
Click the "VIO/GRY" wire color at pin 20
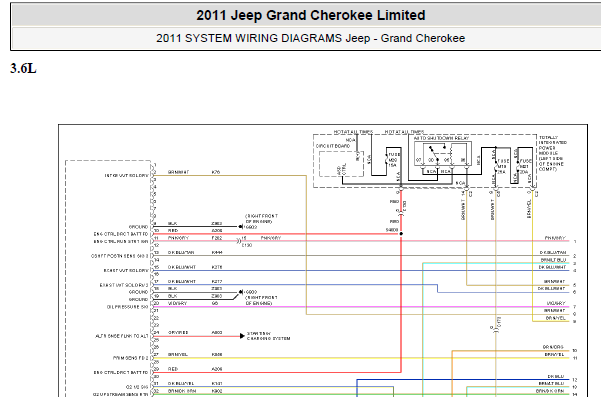(x=177, y=303)
